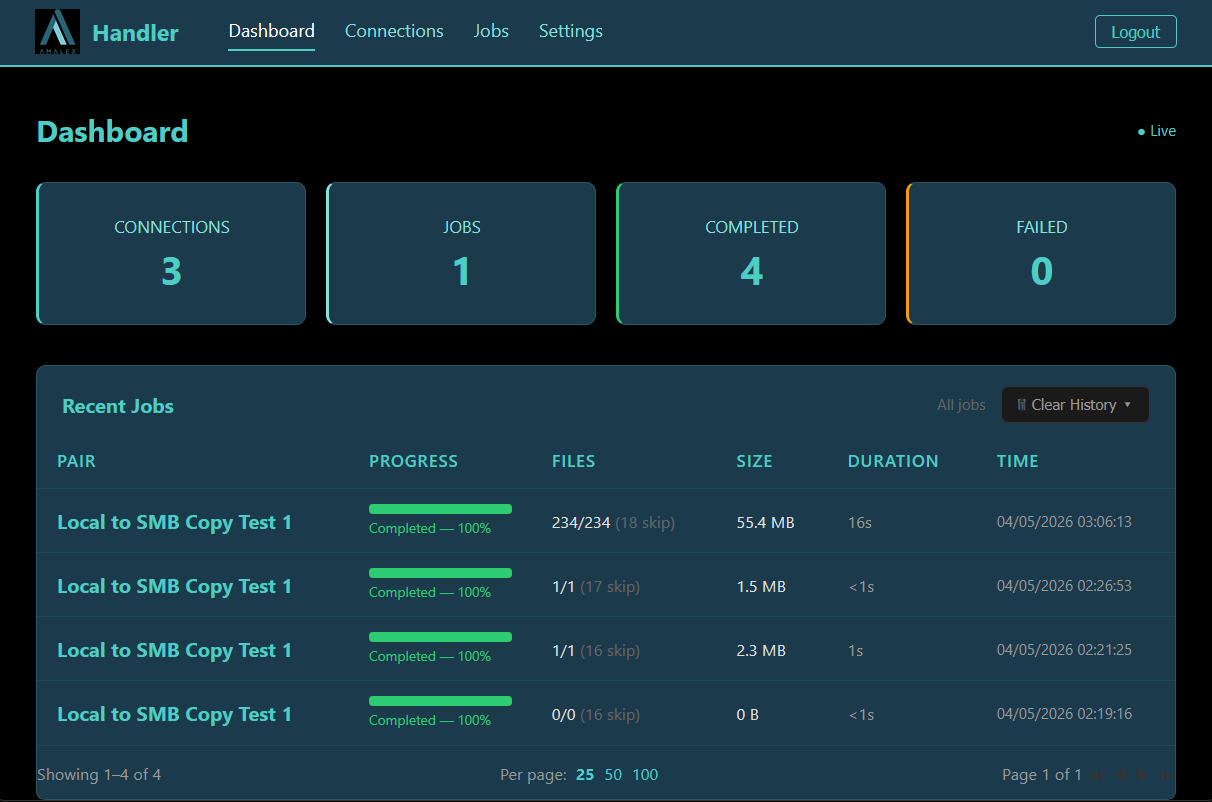Click the 0/0 (16 skip) files cell
The width and height of the screenshot is (1212, 802).
tap(596, 714)
